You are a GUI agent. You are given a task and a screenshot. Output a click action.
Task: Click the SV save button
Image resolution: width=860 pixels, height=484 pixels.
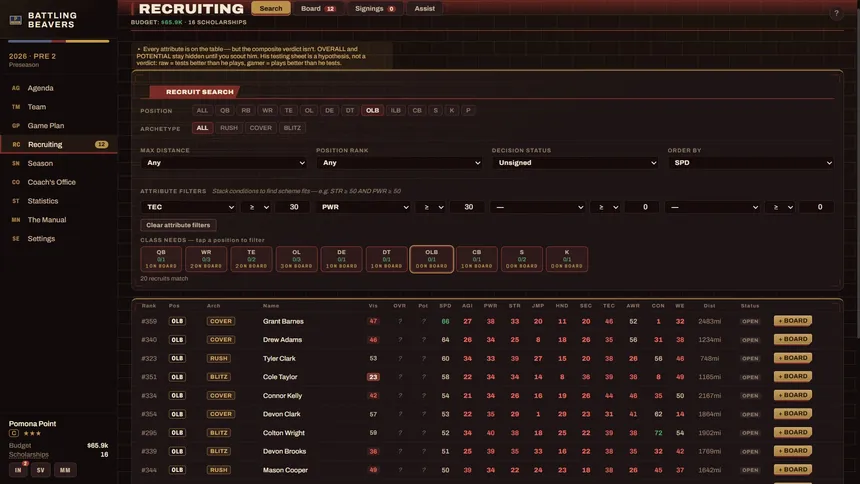(41, 470)
